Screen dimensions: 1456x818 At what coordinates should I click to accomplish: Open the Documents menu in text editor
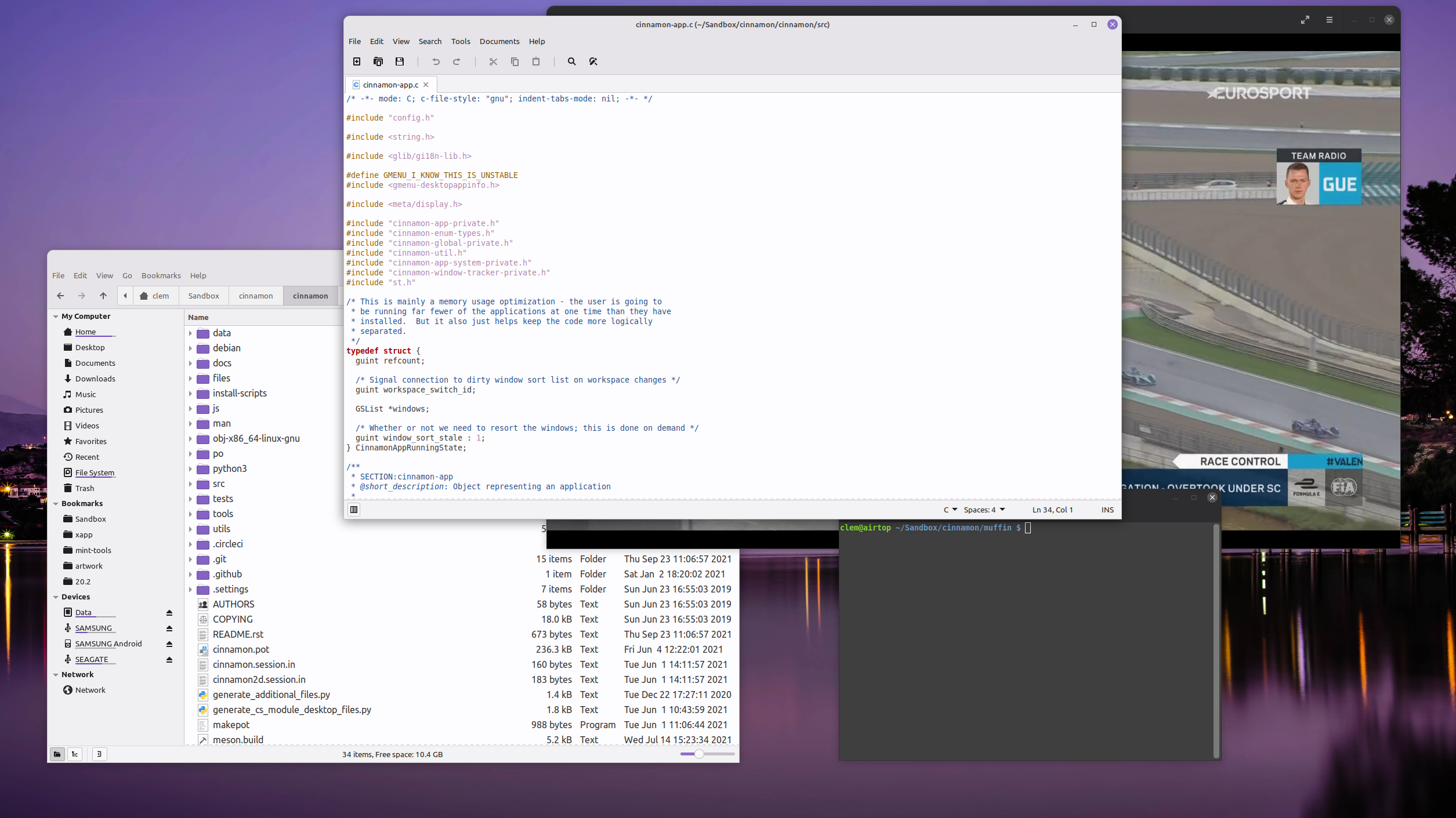click(499, 41)
